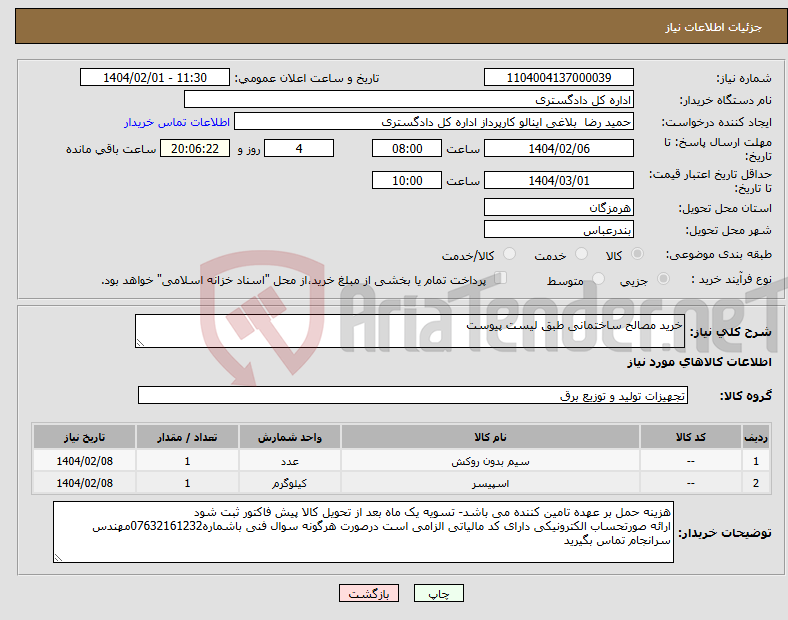This screenshot has width=788, height=620.
Task: Click the نام کالا column header
Action: tap(490, 437)
